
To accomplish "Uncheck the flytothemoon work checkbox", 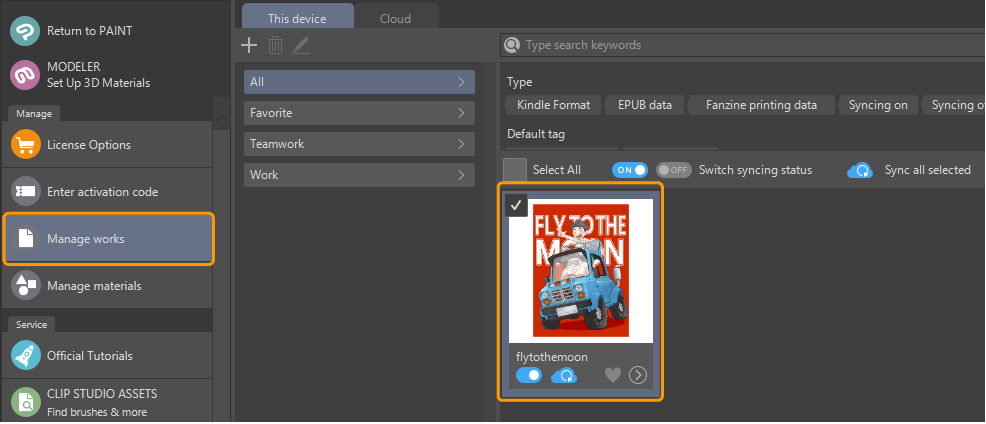I will click(x=516, y=205).
